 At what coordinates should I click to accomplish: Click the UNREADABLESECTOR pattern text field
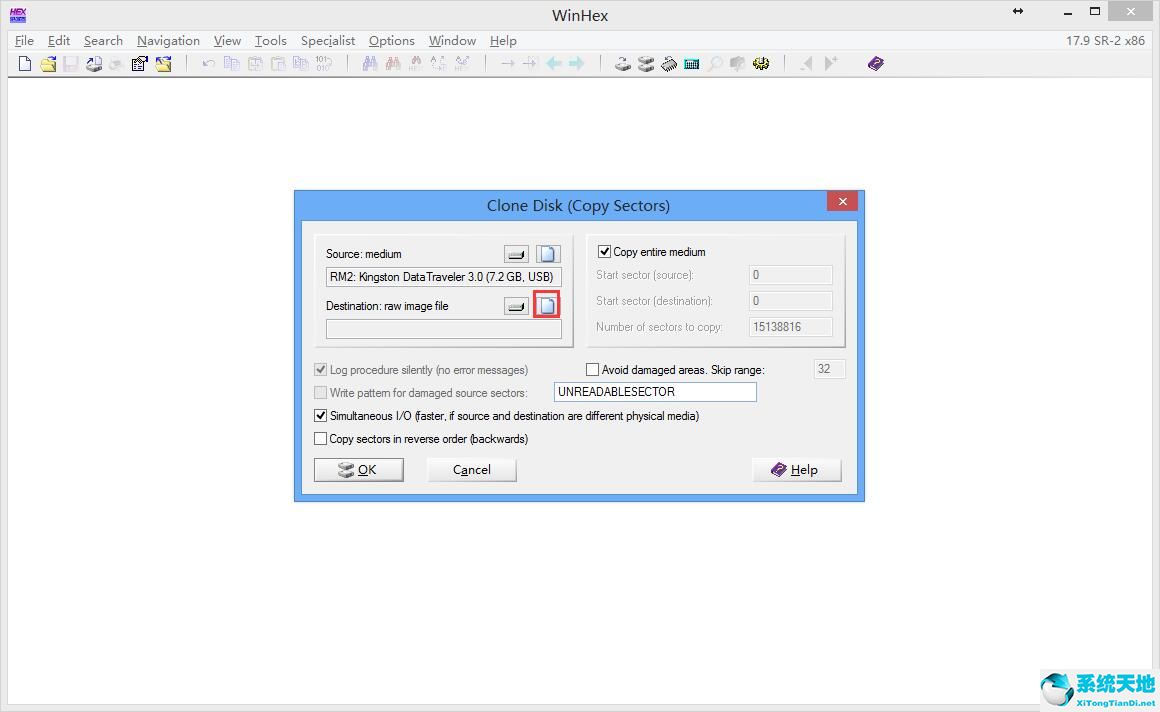click(655, 392)
